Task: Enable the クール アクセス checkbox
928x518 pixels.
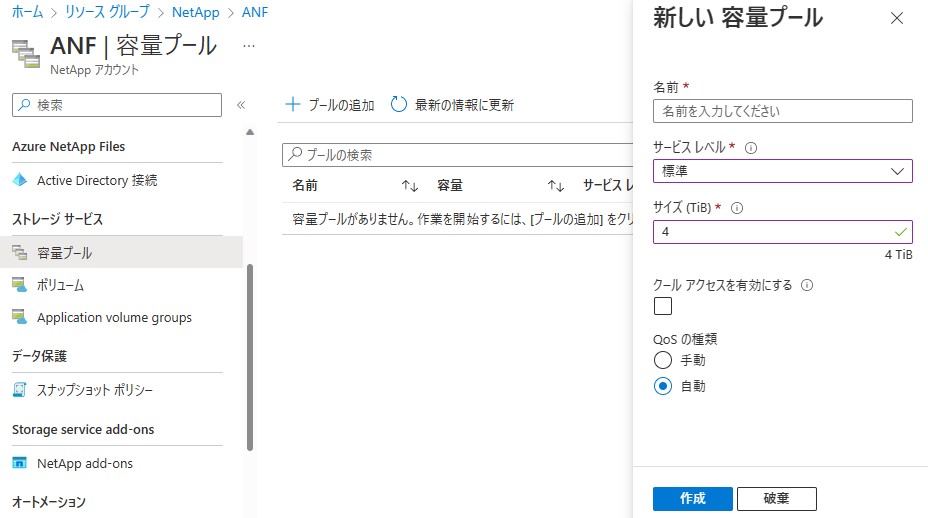Action: tap(663, 306)
